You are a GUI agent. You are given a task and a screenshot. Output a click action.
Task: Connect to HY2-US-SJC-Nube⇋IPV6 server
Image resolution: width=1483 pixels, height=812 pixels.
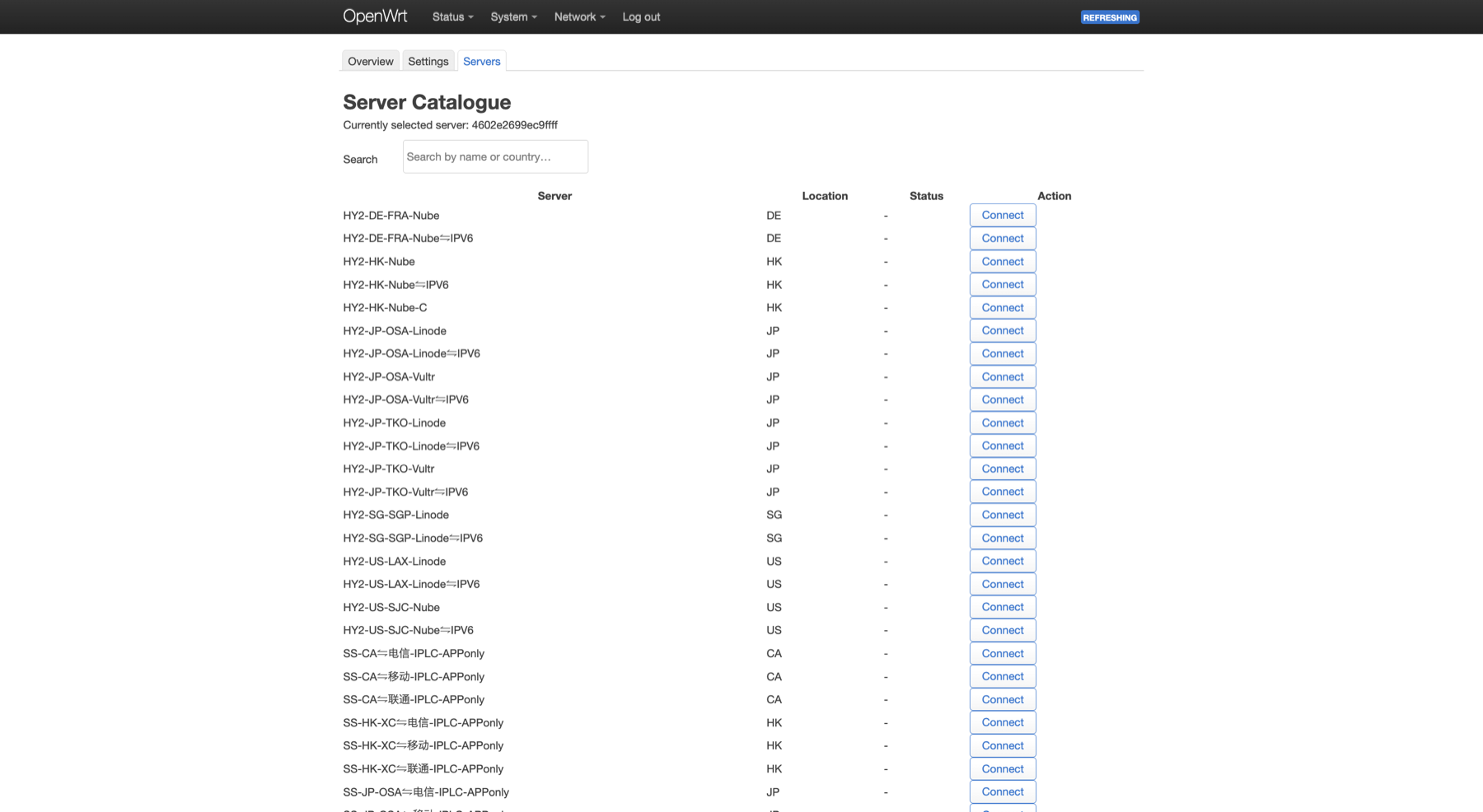tap(1003, 630)
